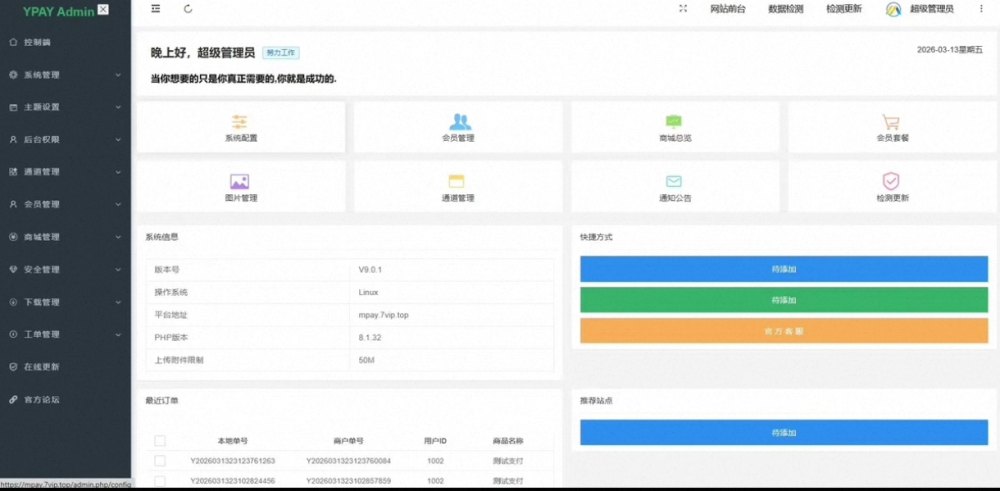Click merchant order number Y2026031323102857859
The width and height of the screenshot is (1000, 491).
[x=348, y=481]
